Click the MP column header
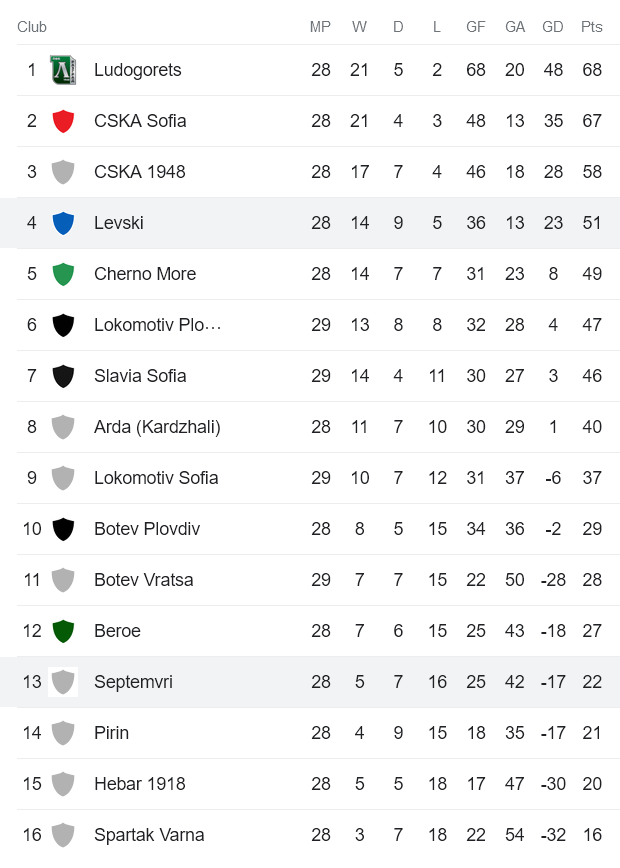620x868 pixels. pyautogui.click(x=320, y=27)
